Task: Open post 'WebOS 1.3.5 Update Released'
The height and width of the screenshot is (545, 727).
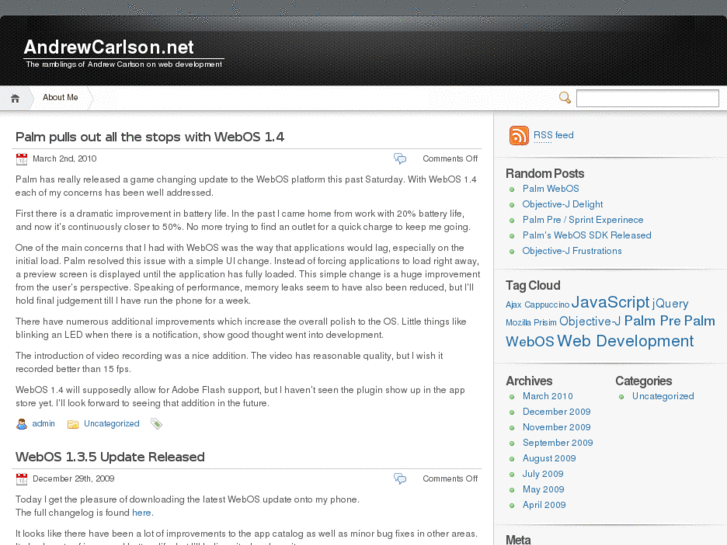Action: click(110, 457)
